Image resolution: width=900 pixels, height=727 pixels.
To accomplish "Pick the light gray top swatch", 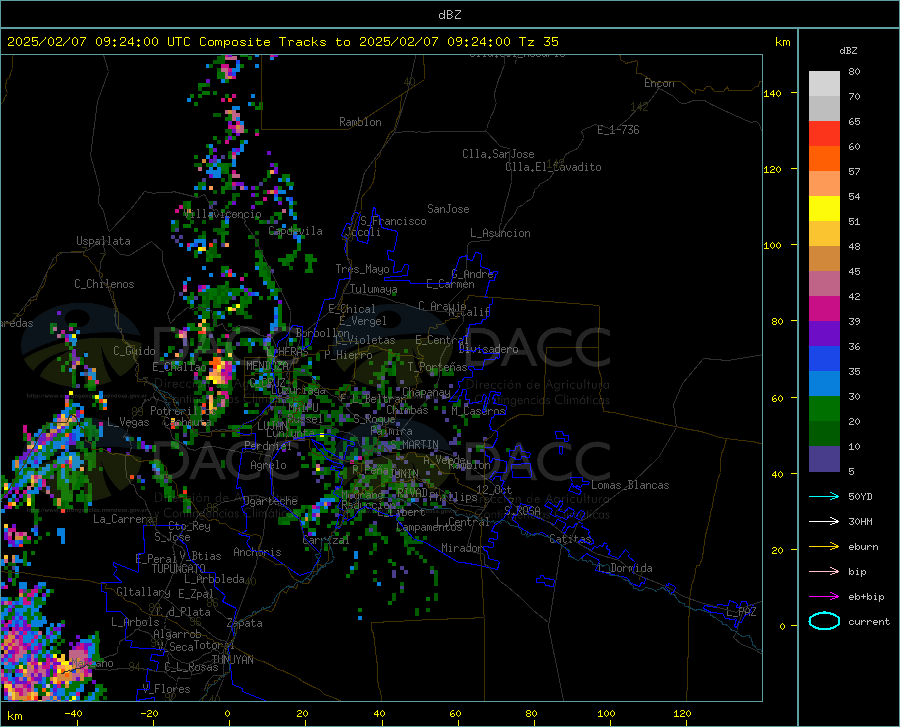I will pos(824,84).
